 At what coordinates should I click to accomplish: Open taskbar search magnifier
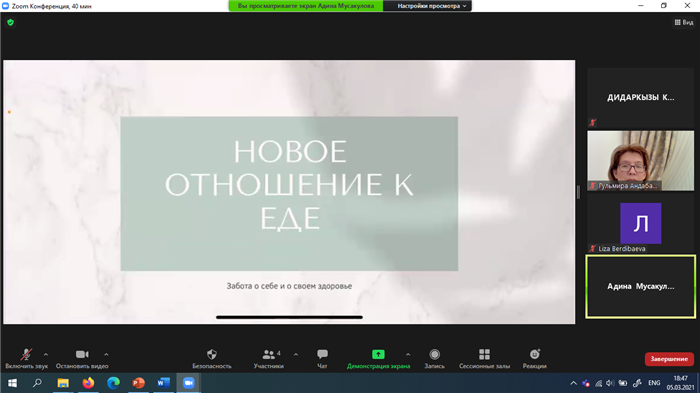click(x=38, y=383)
